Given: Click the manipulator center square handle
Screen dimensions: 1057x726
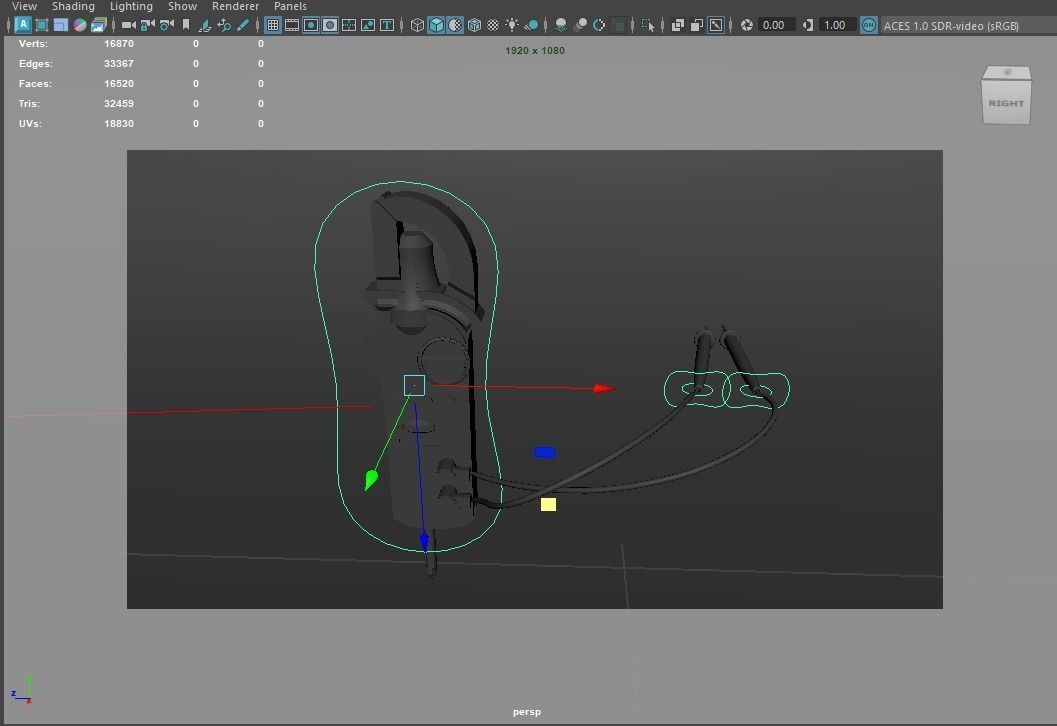Looking at the screenshot, I should (414, 386).
